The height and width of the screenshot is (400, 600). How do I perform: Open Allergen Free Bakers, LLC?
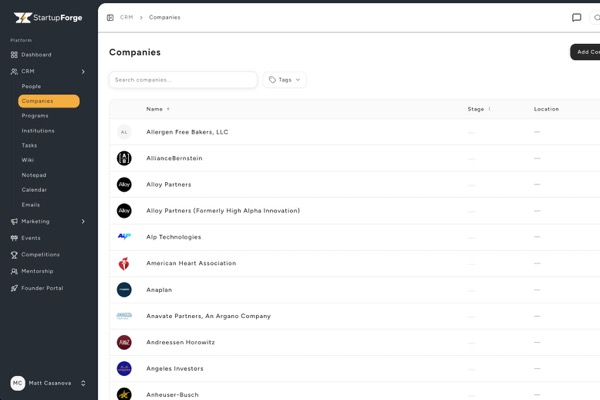187,132
